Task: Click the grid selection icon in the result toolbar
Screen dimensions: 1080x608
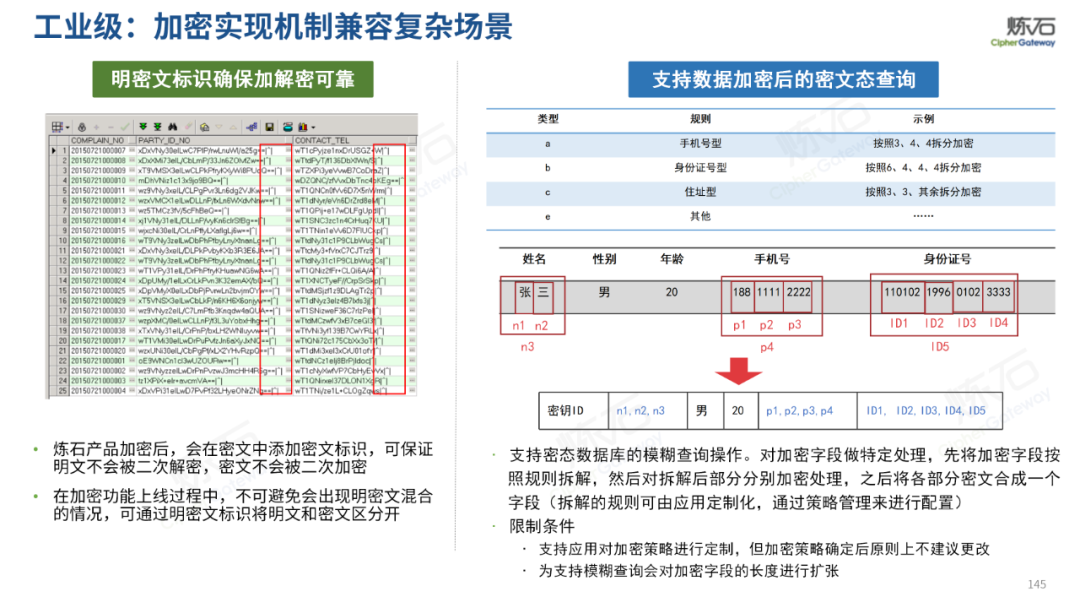Action: 57,127
